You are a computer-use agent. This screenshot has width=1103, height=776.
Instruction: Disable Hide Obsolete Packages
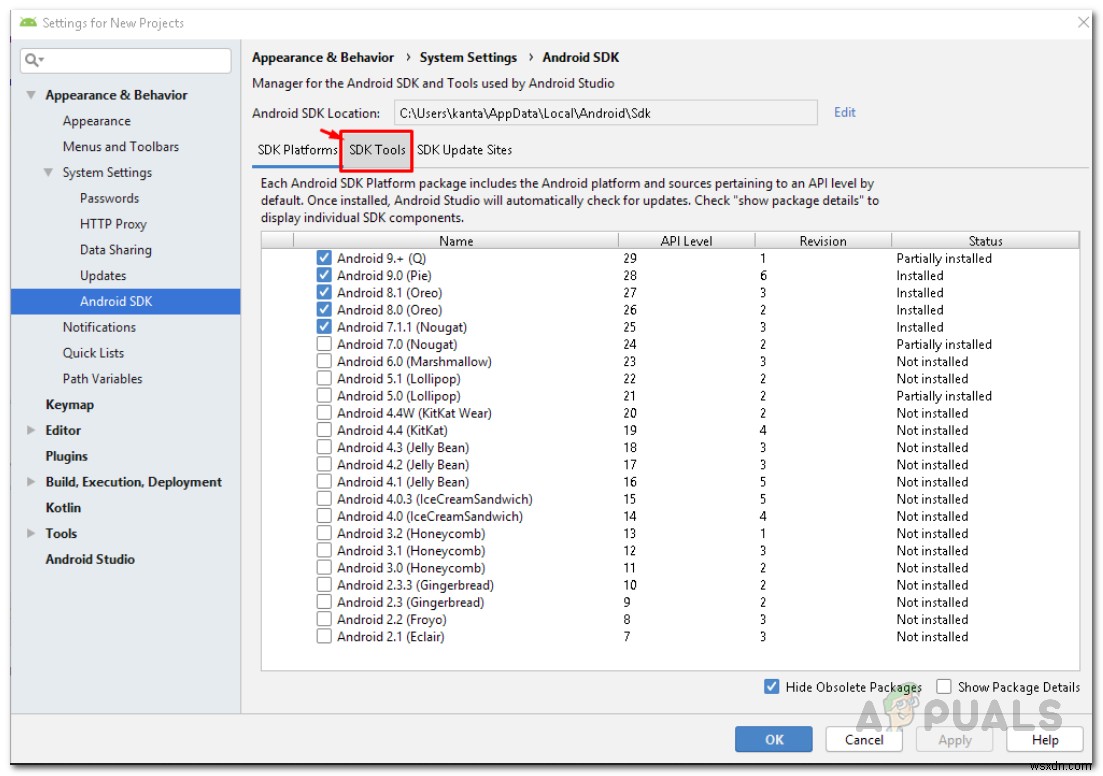point(771,687)
